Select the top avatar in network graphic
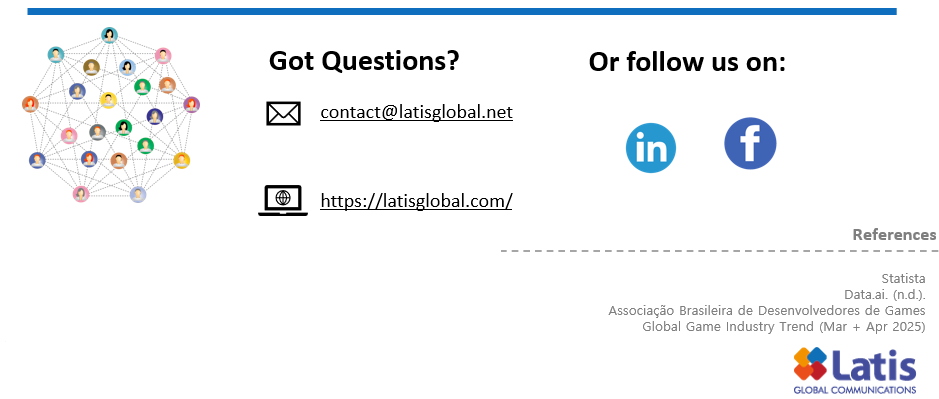 109,35
